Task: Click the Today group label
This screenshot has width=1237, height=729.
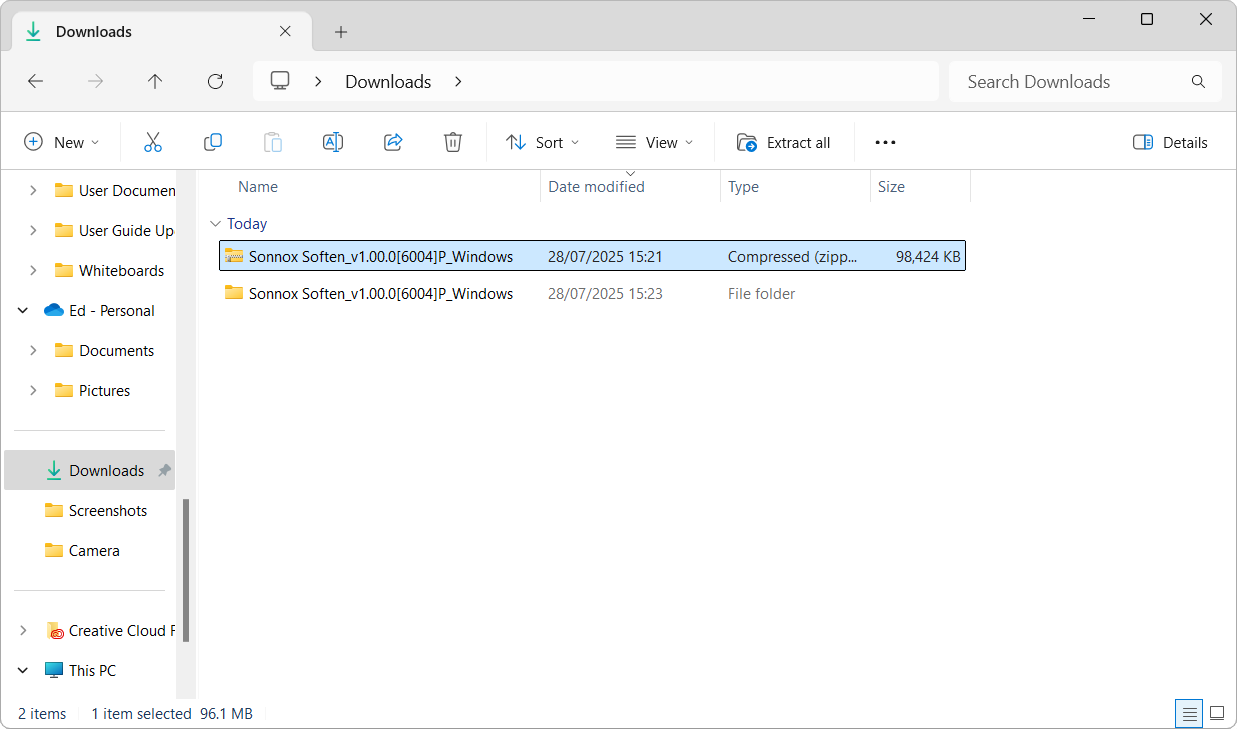Action: (x=247, y=224)
